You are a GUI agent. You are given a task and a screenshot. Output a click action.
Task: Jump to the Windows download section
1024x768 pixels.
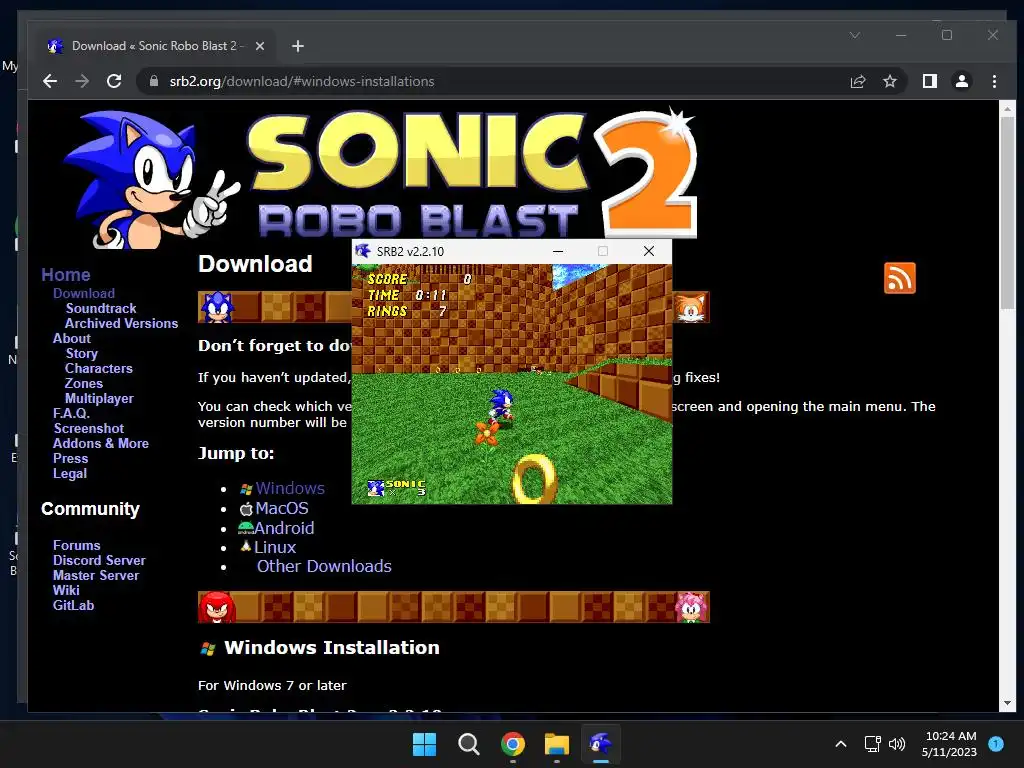290,488
